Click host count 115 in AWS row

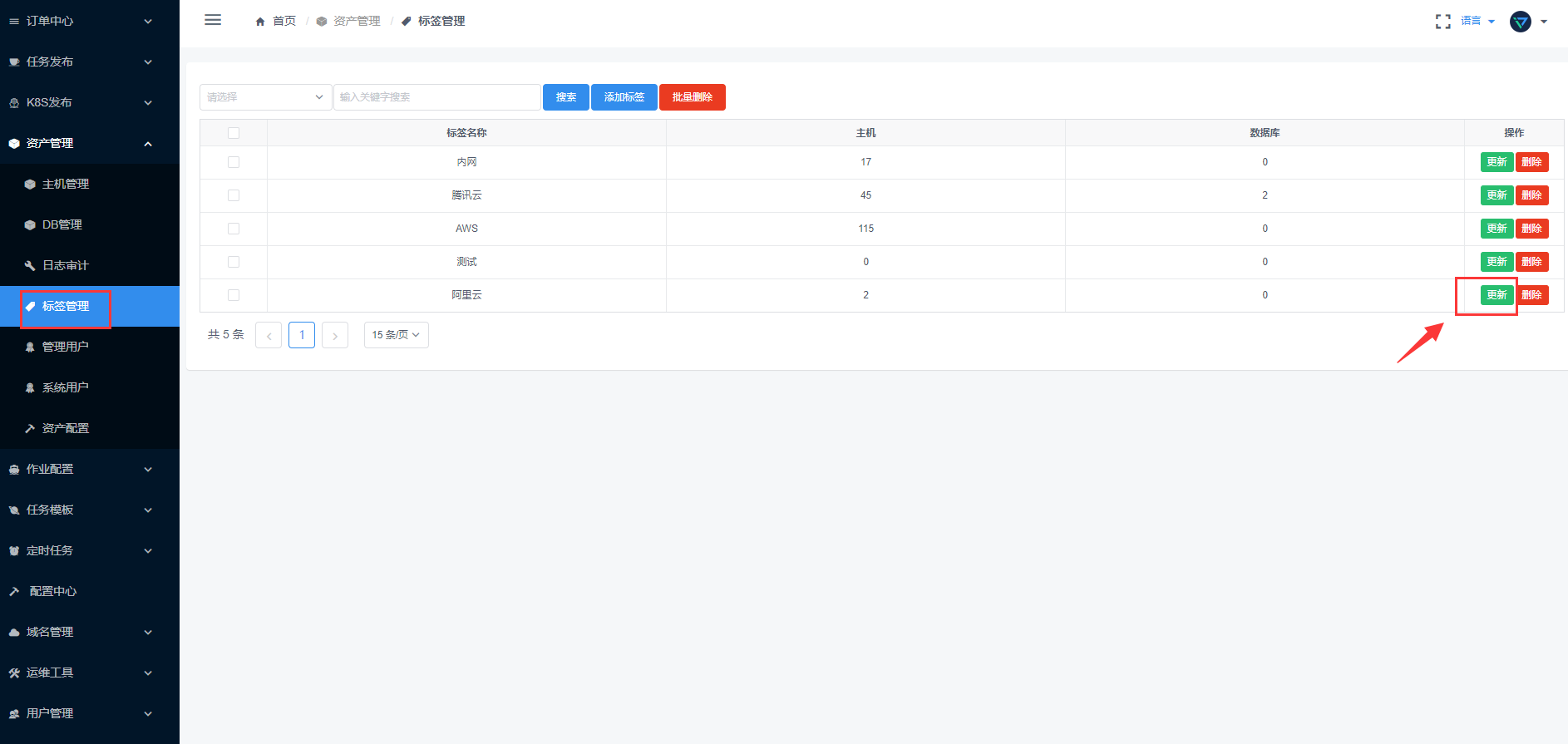coord(866,229)
